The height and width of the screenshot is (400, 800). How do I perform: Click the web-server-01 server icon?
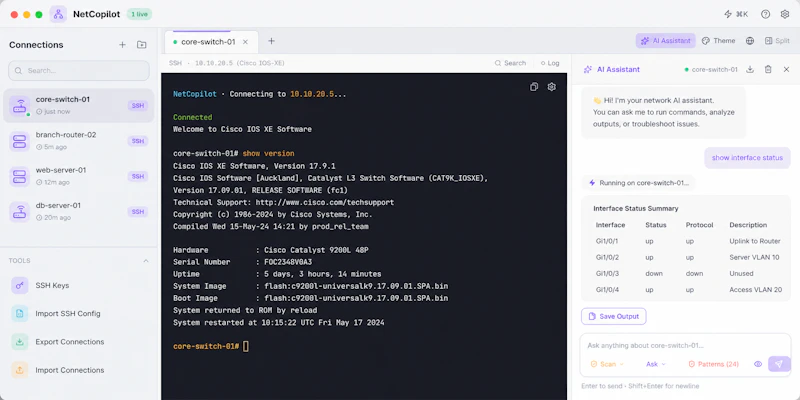pyautogui.click(x=19, y=177)
